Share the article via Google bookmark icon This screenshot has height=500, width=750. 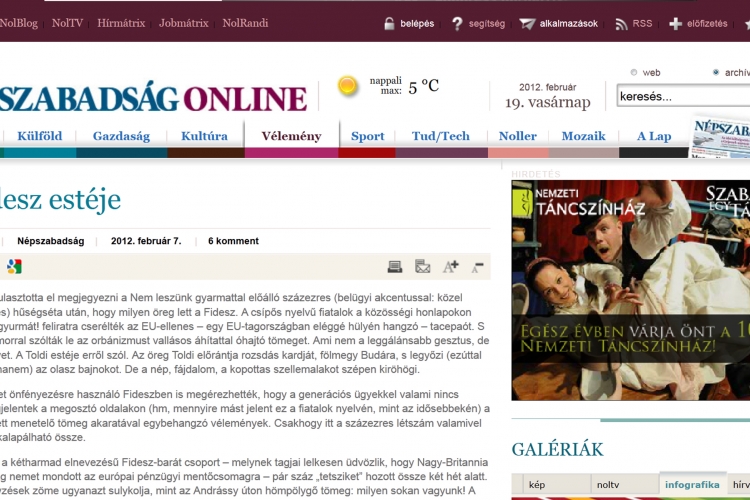coord(13,266)
